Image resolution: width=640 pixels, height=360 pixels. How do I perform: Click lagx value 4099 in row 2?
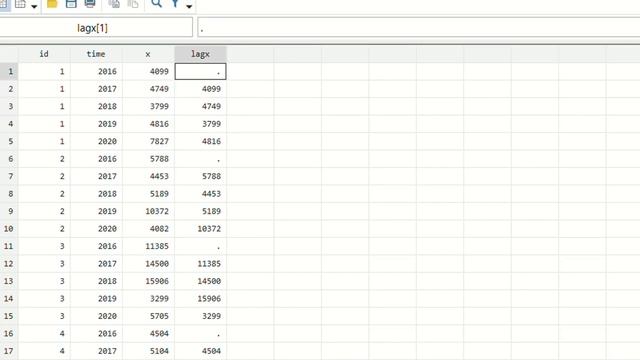click(200, 89)
